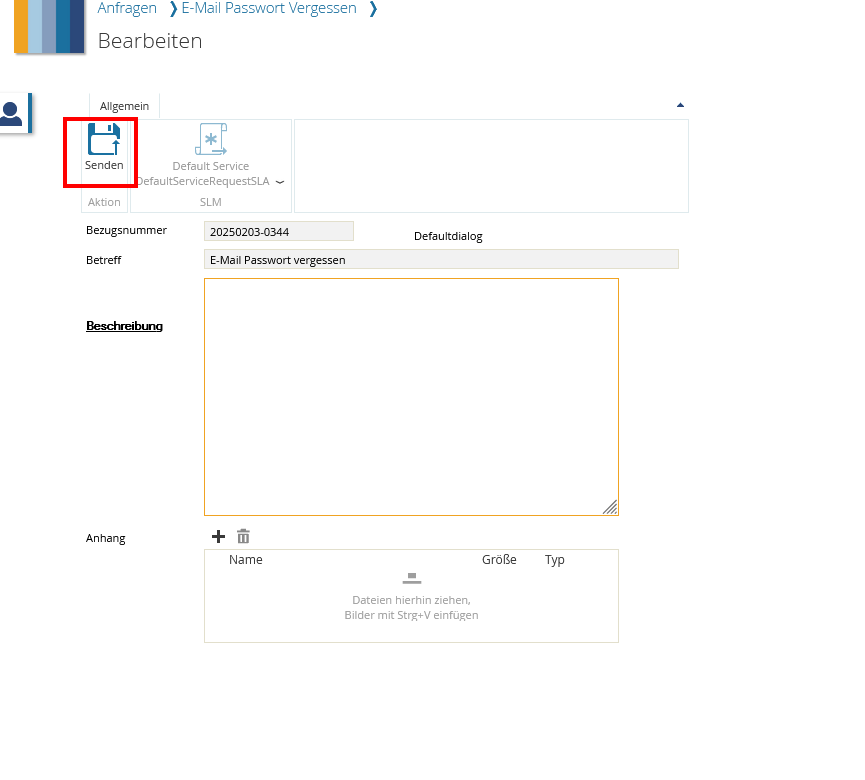Click the trash icon to delete attachment
This screenshot has width=865, height=780.
pos(243,537)
